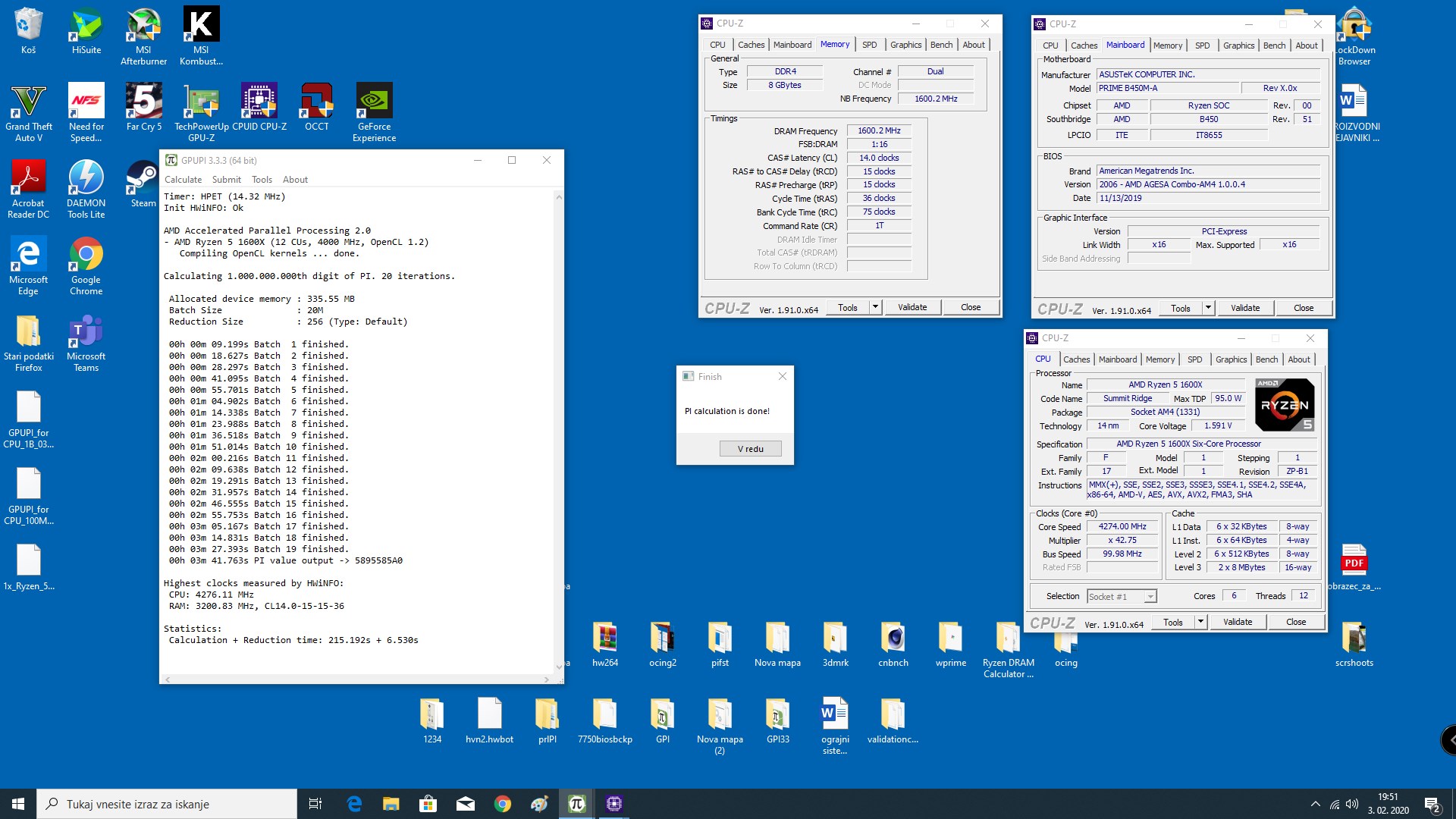Click Validate in CPU-Z processor window
The height and width of the screenshot is (819, 1456).
pyautogui.click(x=1238, y=622)
